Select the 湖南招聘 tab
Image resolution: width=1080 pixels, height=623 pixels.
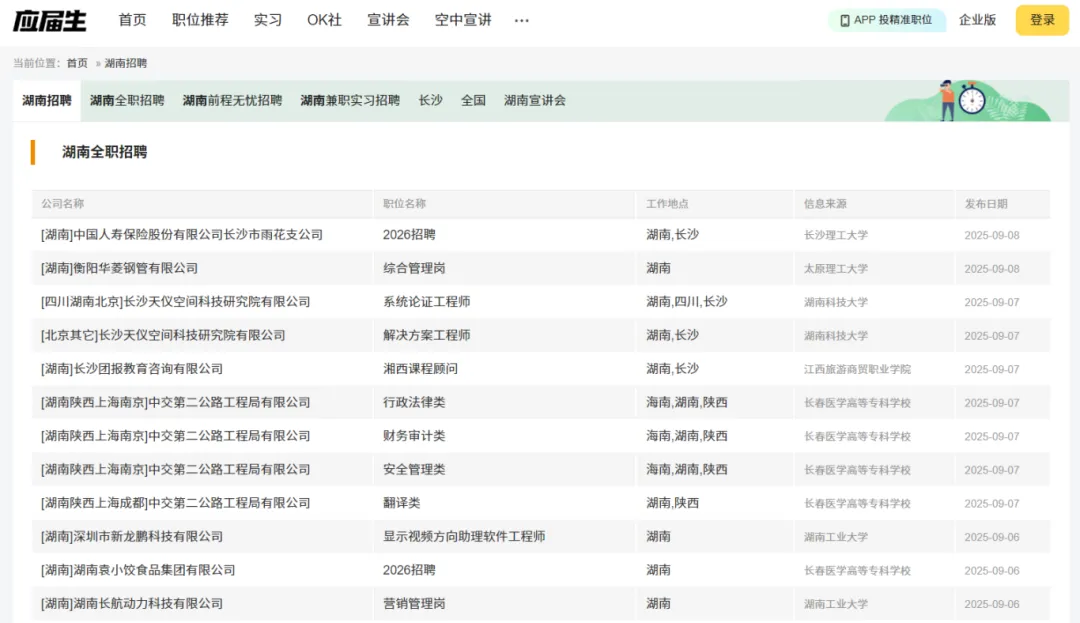[x=47, y=101]
